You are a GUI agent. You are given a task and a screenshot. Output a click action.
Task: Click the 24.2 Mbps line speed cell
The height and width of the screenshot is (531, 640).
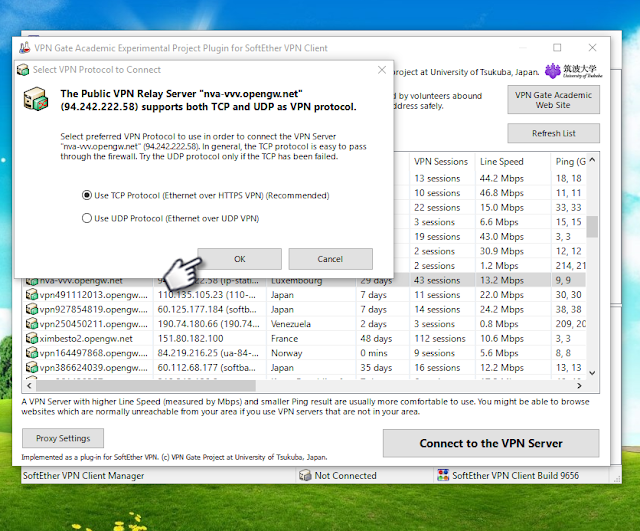[502, 309]
